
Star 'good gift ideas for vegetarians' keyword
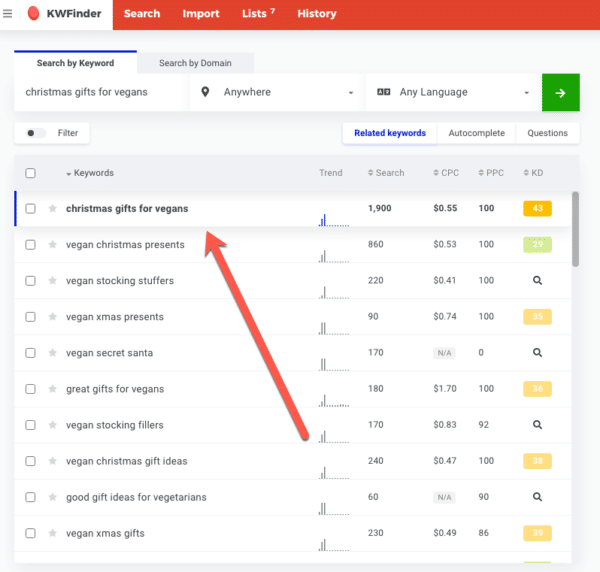(53, 497)
